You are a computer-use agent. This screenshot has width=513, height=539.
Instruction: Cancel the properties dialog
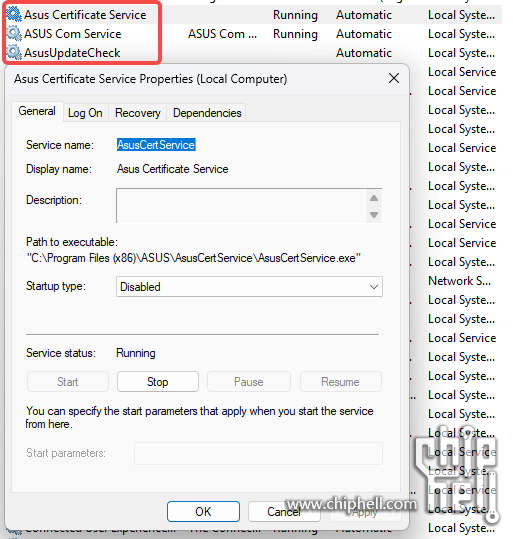(x=284, y=511)
